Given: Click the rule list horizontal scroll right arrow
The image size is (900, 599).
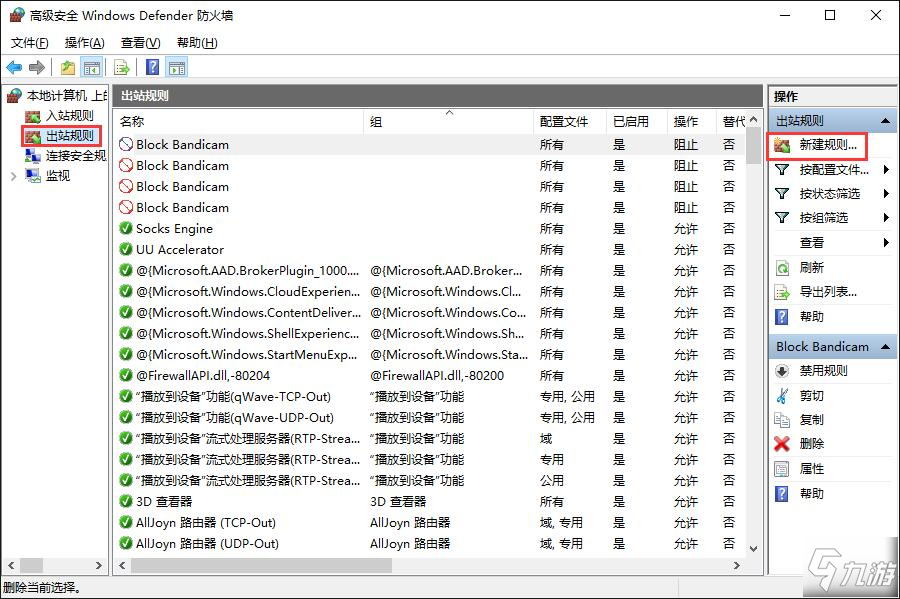Looking at the screenshot, I should pos(737,565).
